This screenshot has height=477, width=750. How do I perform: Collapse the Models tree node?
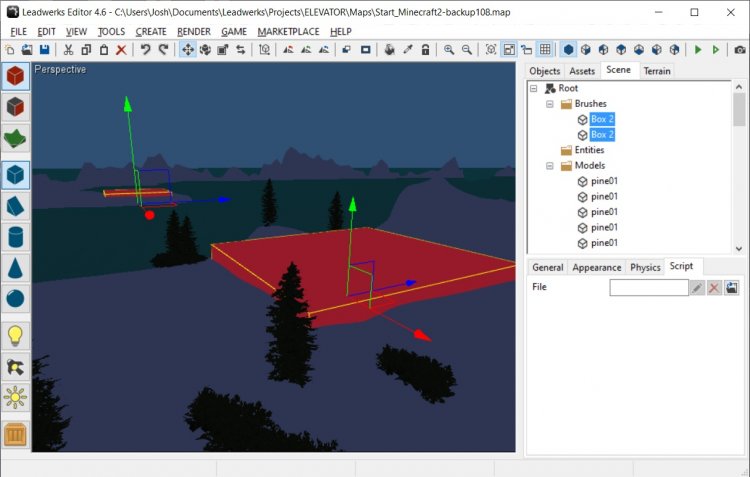pyautogui.click(x=550, y=166)
